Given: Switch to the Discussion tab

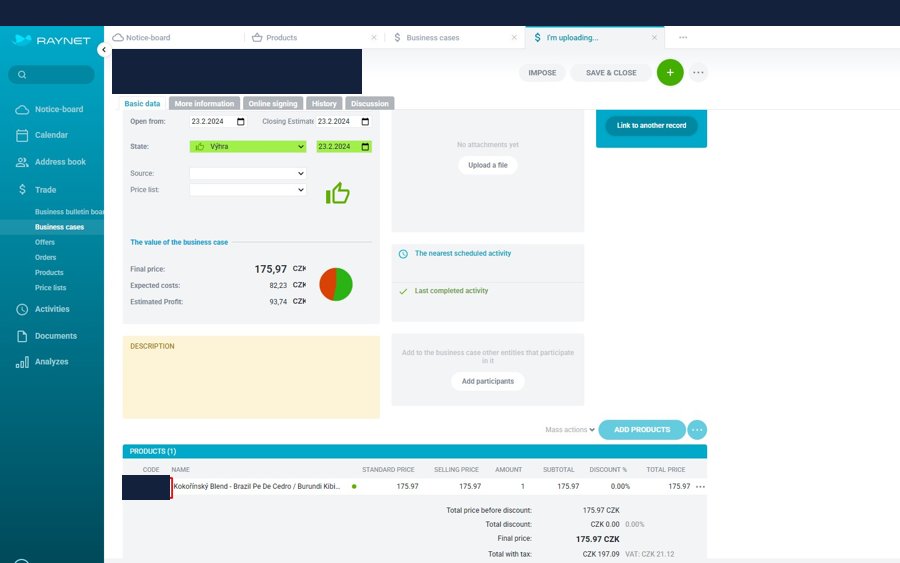Looking at the screenshot, I should click(x=370, y=104).
